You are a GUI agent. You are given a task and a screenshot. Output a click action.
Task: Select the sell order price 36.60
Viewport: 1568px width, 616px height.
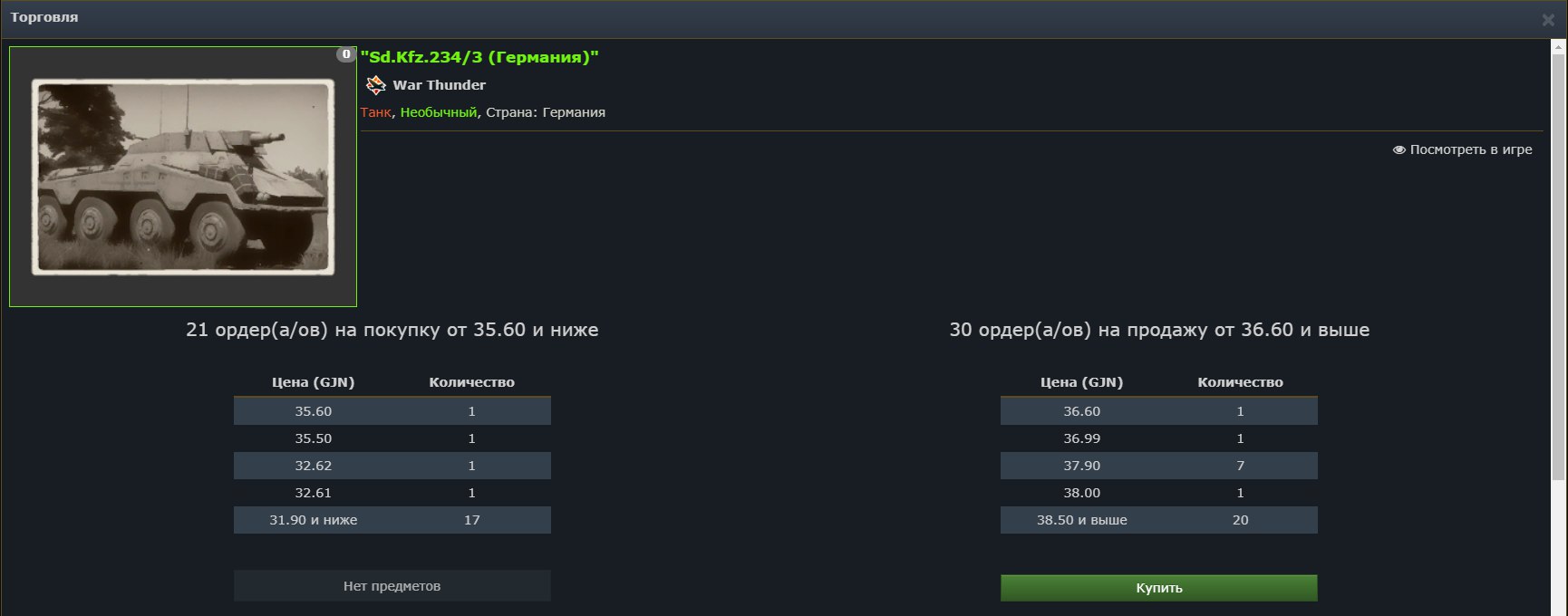click(1082, 411)
